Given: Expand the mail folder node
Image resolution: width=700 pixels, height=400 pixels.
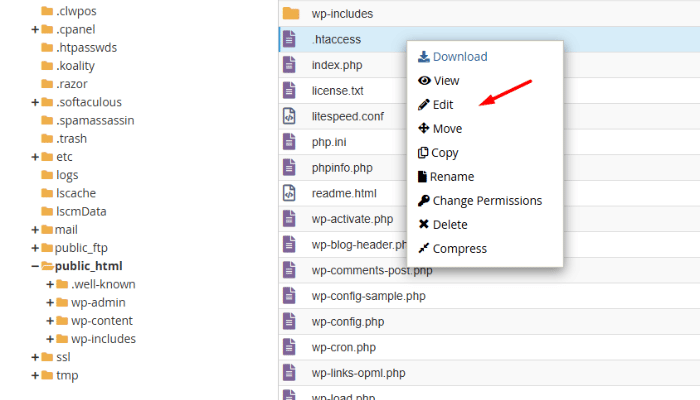Looking at the screenshot, I should point(35,230).
